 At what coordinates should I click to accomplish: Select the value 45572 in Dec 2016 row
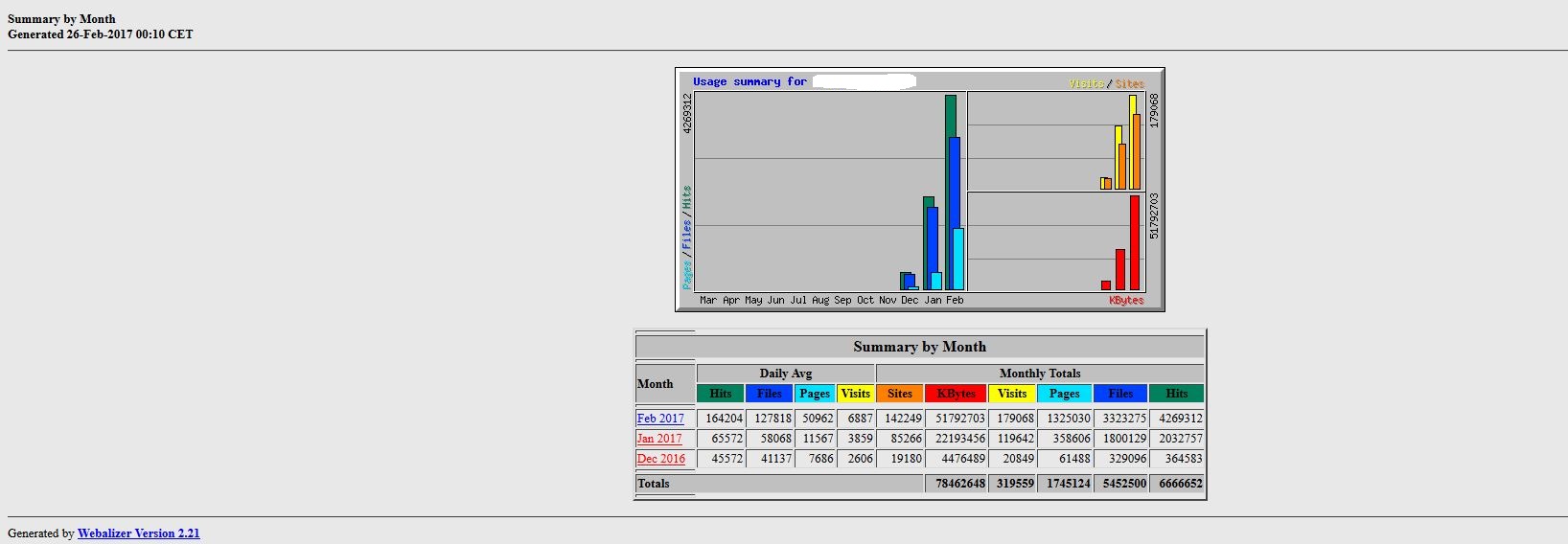tap(727, 459)
